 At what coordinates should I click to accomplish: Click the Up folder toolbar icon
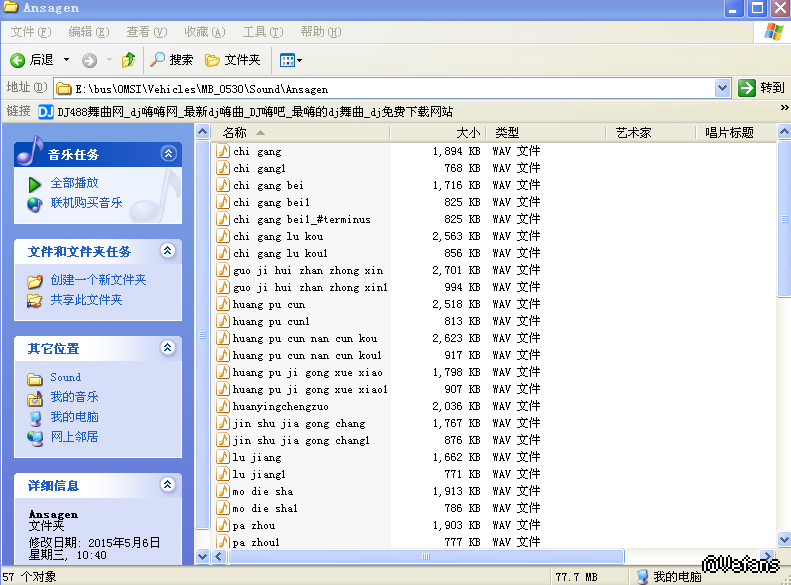click(128, 60)
